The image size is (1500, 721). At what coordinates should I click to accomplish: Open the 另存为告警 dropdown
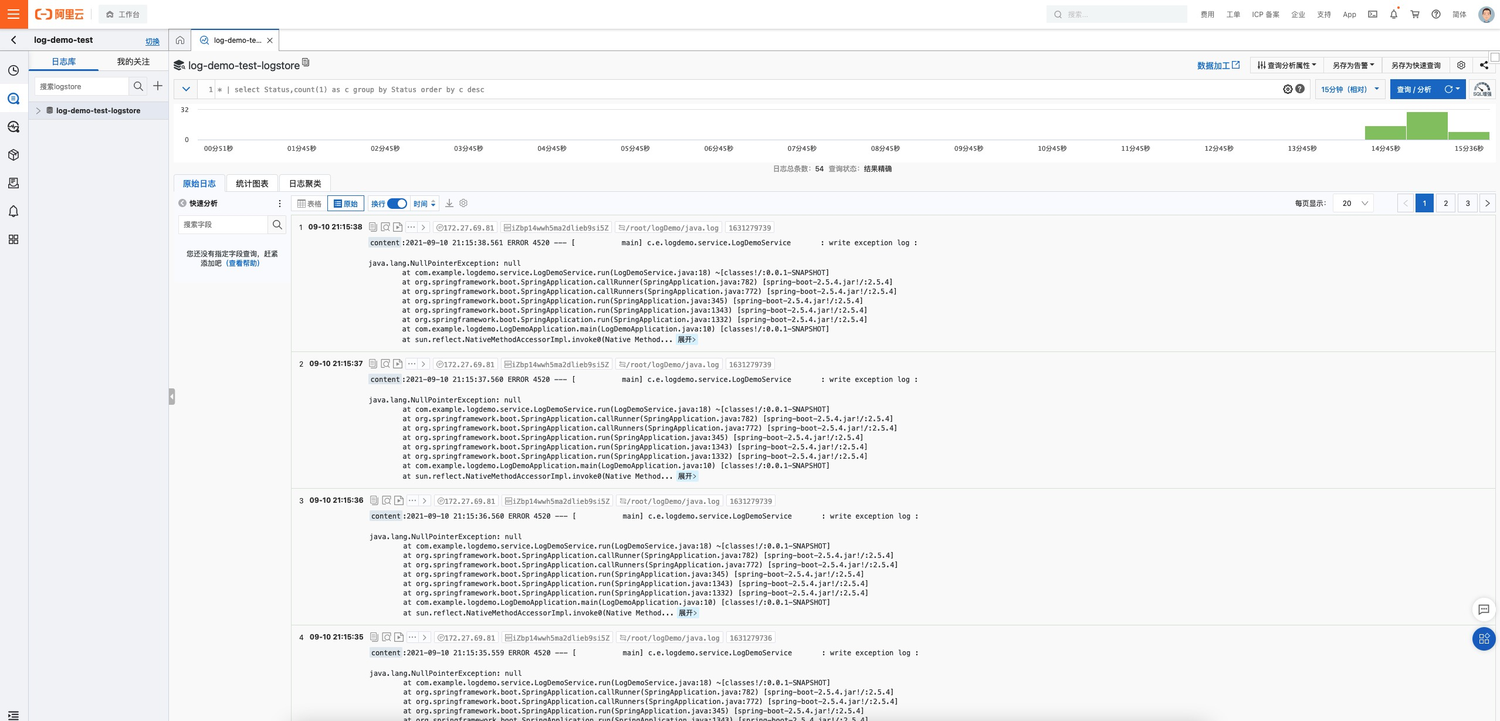[1353, 65]
